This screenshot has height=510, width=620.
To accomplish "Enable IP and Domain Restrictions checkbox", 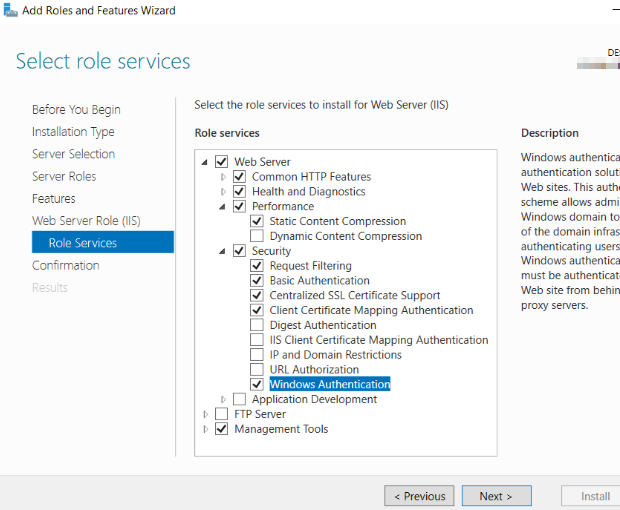I will click(257, 355).
